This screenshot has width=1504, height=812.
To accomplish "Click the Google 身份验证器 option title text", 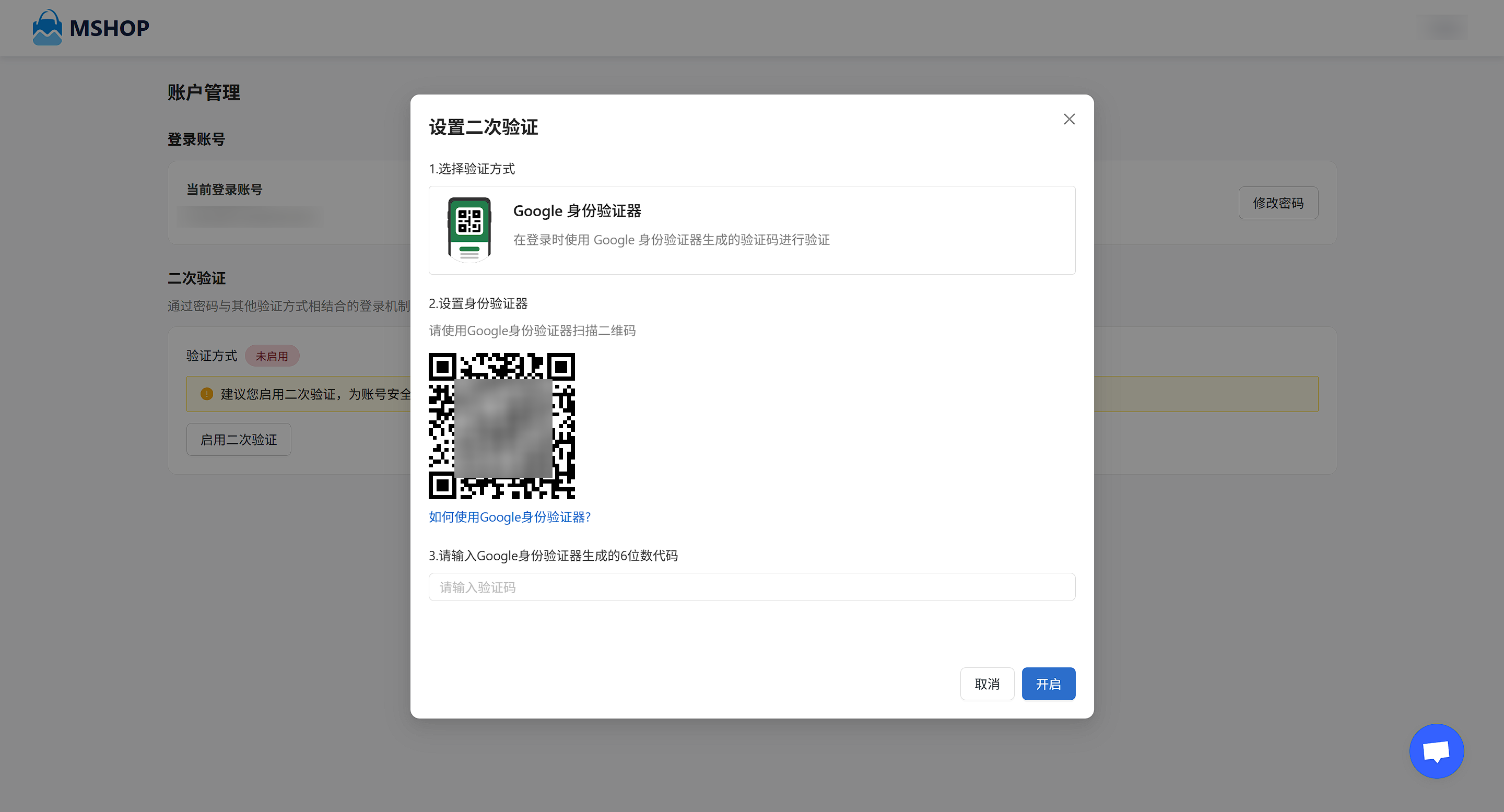I will click(577, 211).
